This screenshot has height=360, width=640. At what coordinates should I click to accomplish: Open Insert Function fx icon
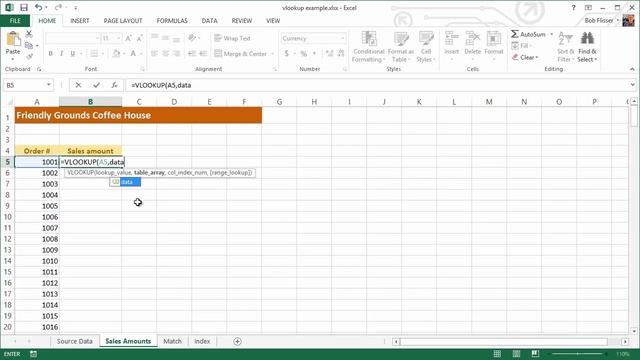click(x=114, y=85)
